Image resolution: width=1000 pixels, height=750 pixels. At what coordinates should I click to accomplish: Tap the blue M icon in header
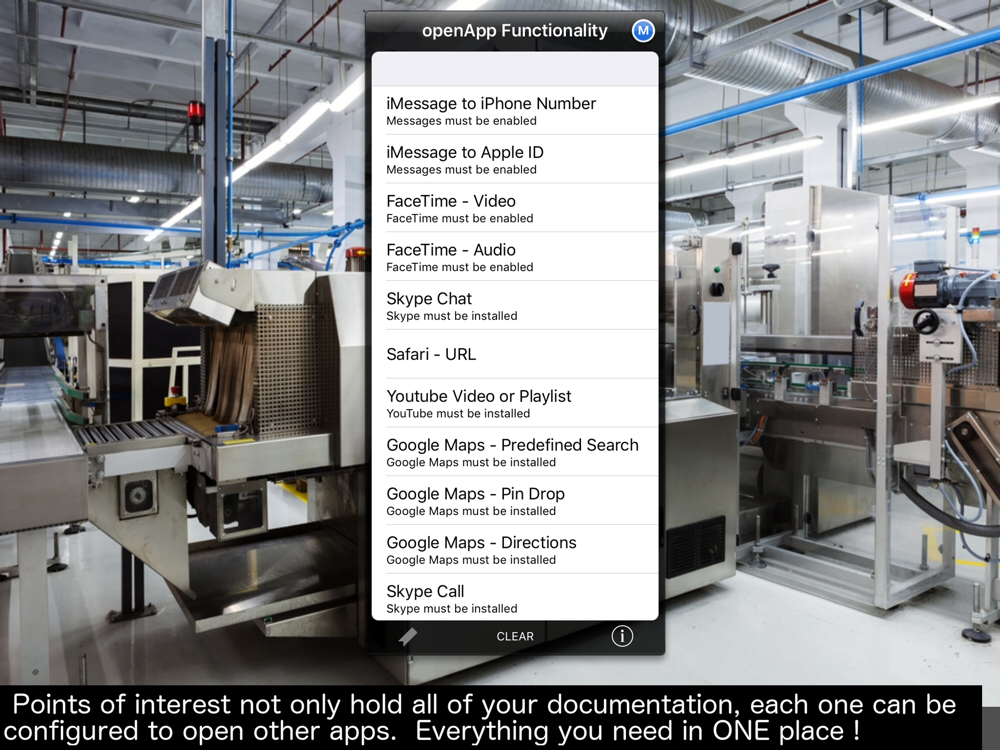tap(643, 30)
